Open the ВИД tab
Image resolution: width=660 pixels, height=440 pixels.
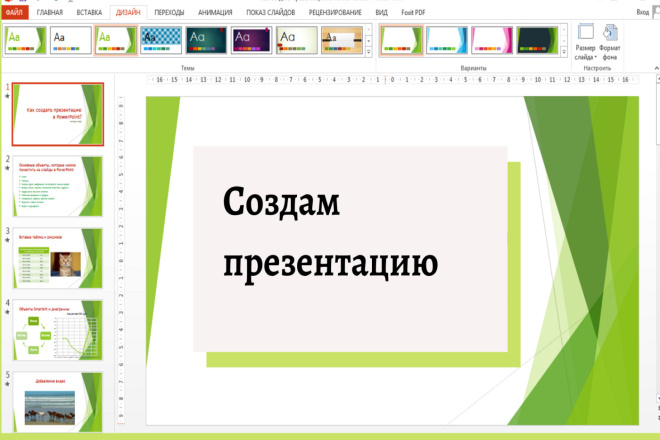[x=381, y=12]
